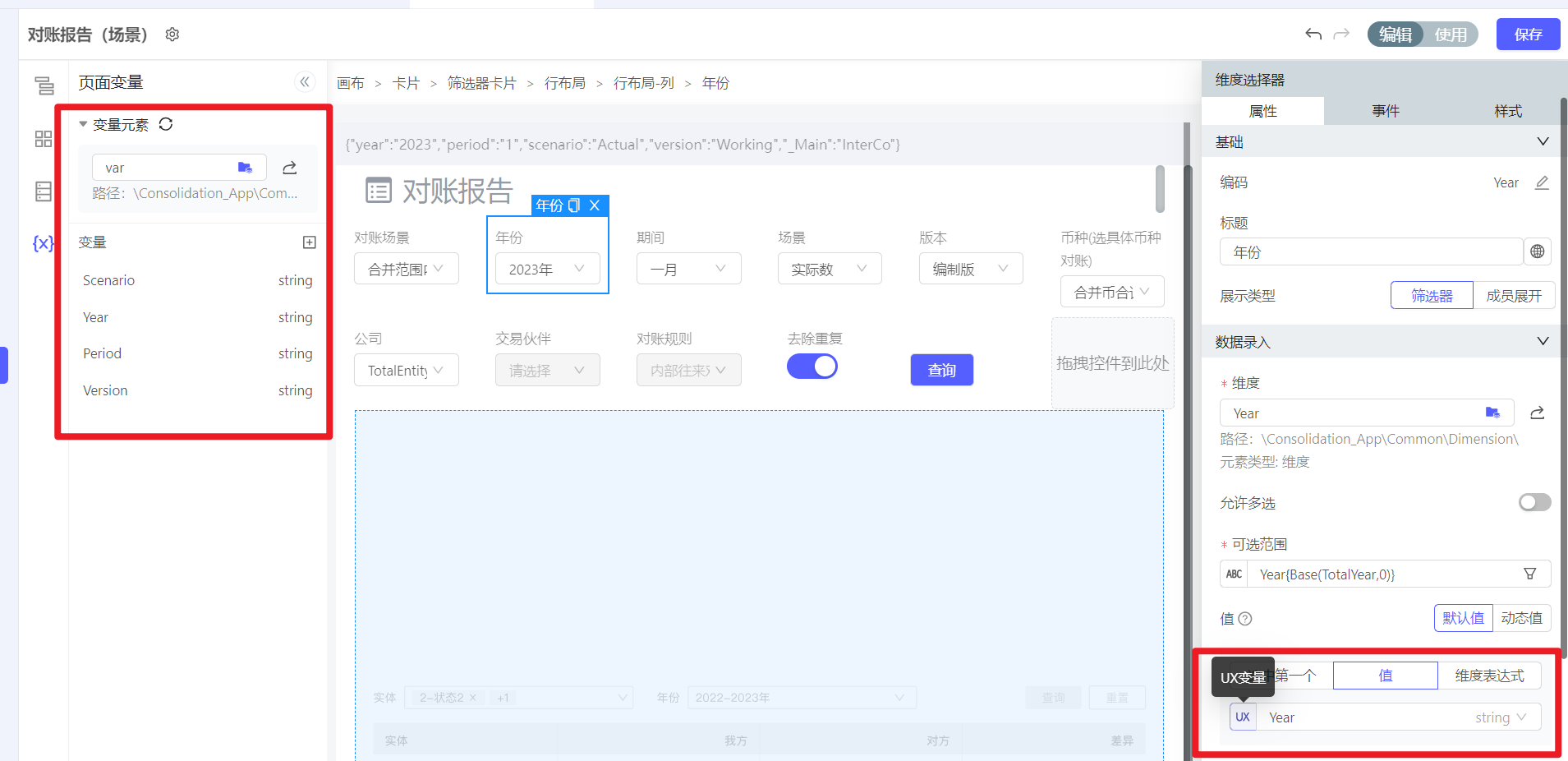Add a new variable with plus icon
Viewport: 1568px width, 761px height.
(310, 242)
